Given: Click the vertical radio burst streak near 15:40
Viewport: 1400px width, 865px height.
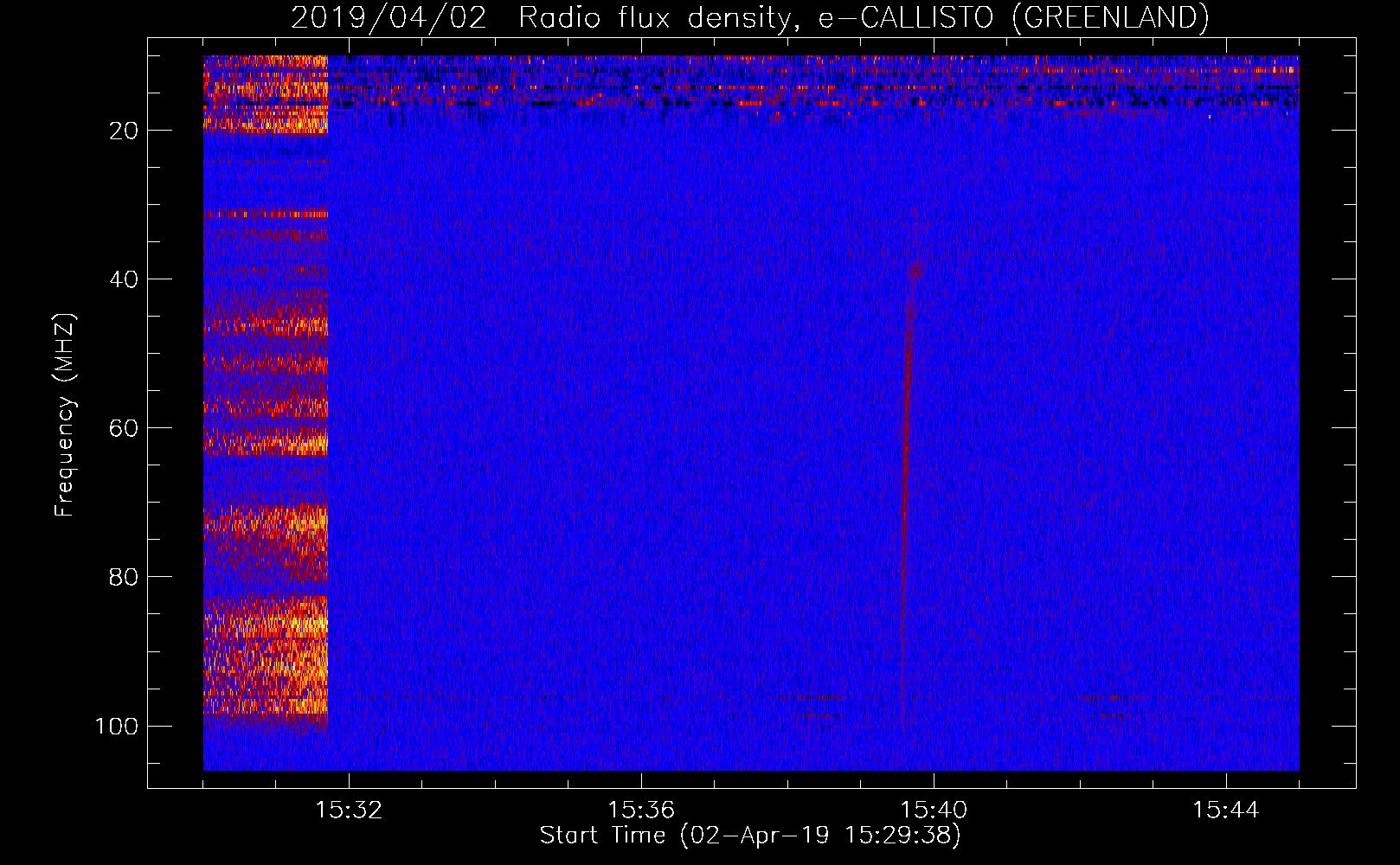Looking at the screenshot, I should coord(907,493).
